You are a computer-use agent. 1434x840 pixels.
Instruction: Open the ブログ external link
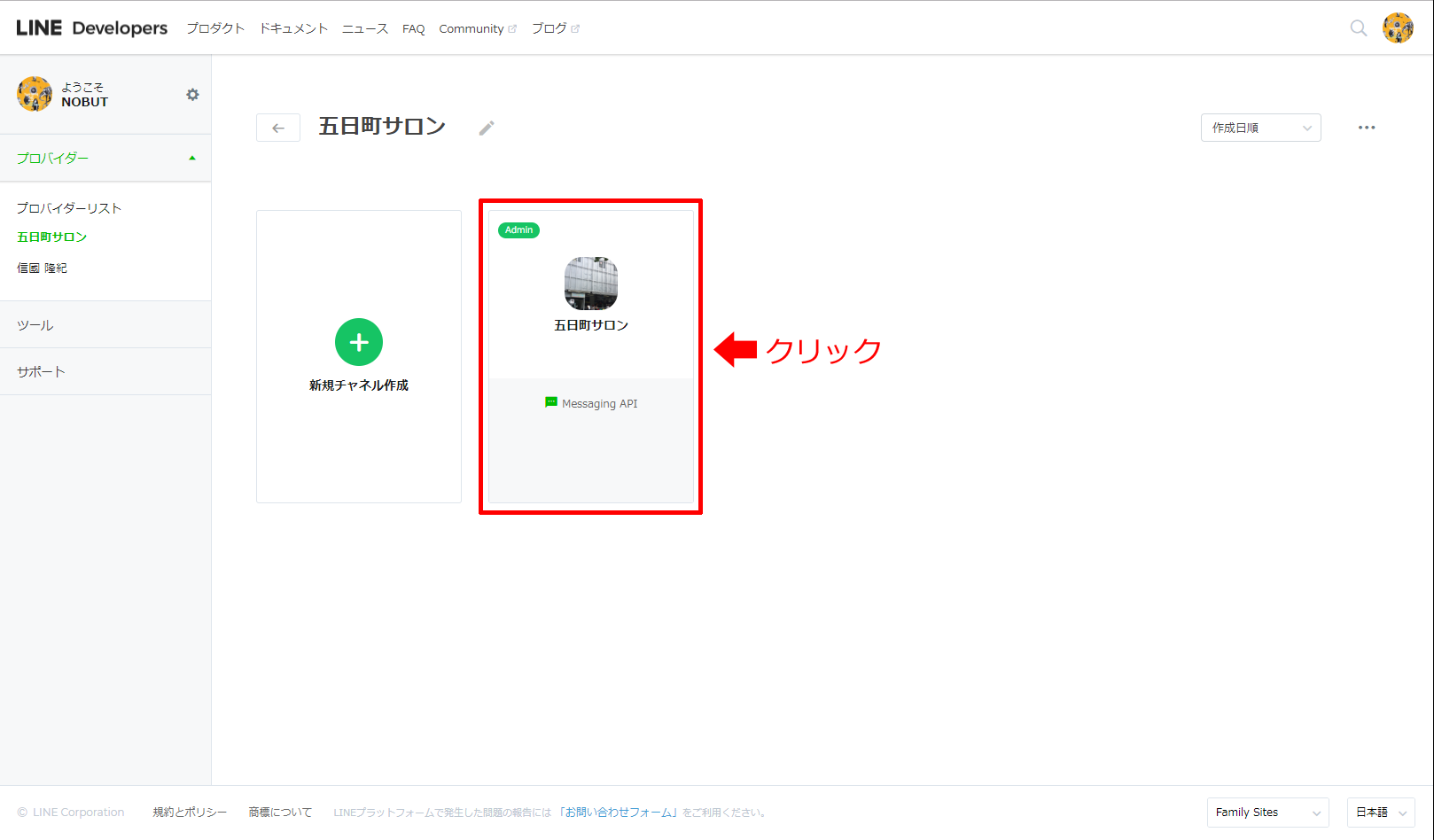555,28
